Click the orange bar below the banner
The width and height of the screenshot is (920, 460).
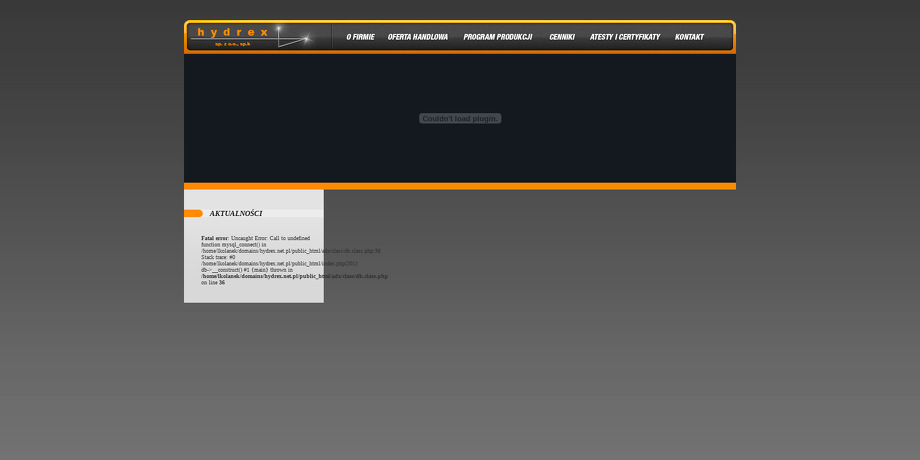click(460, 186)
